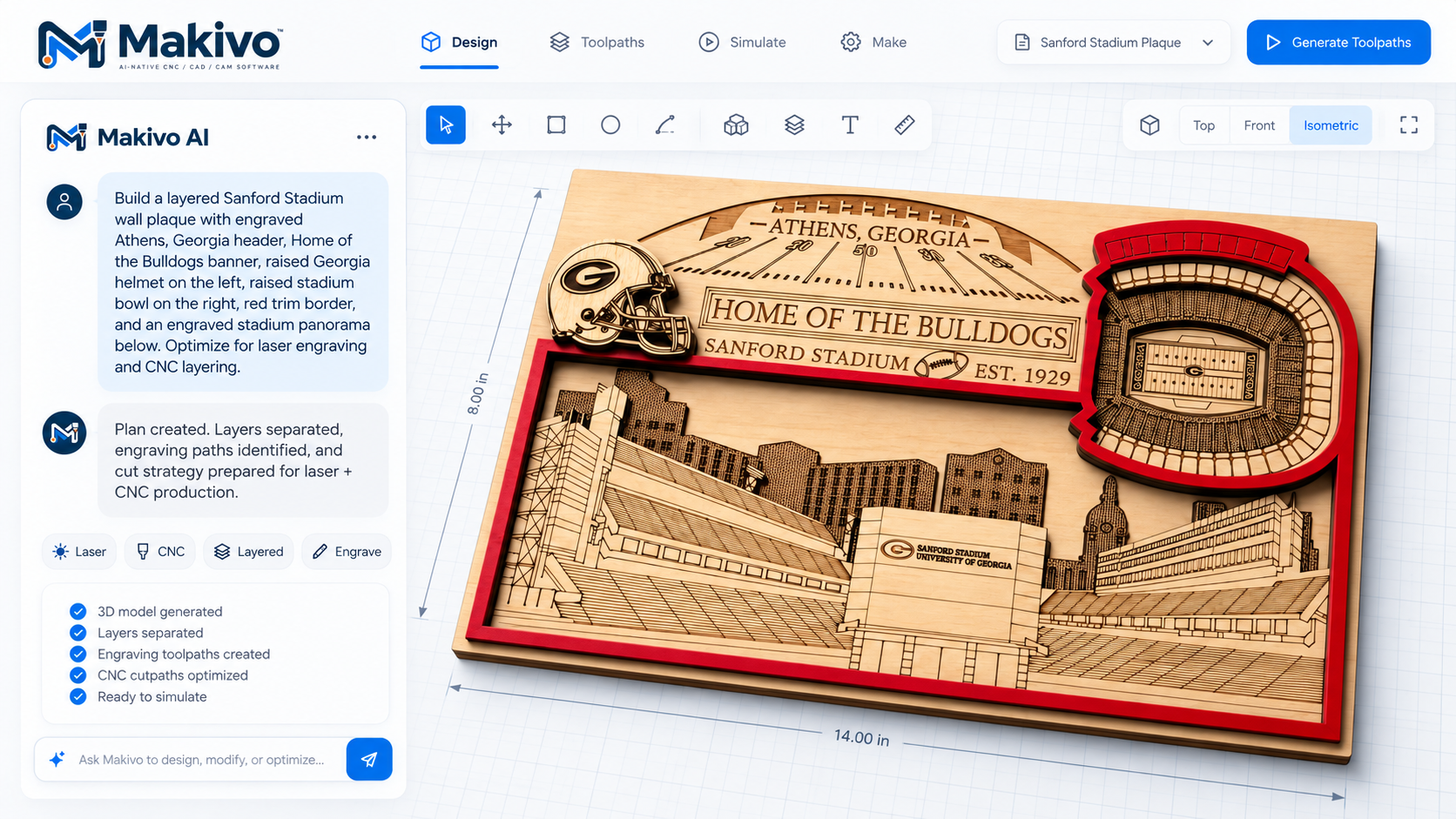Click the Makivo AI assistant avatar
Image resolution: width=1456 pixels, height=819 pixels.
(64, 433)
